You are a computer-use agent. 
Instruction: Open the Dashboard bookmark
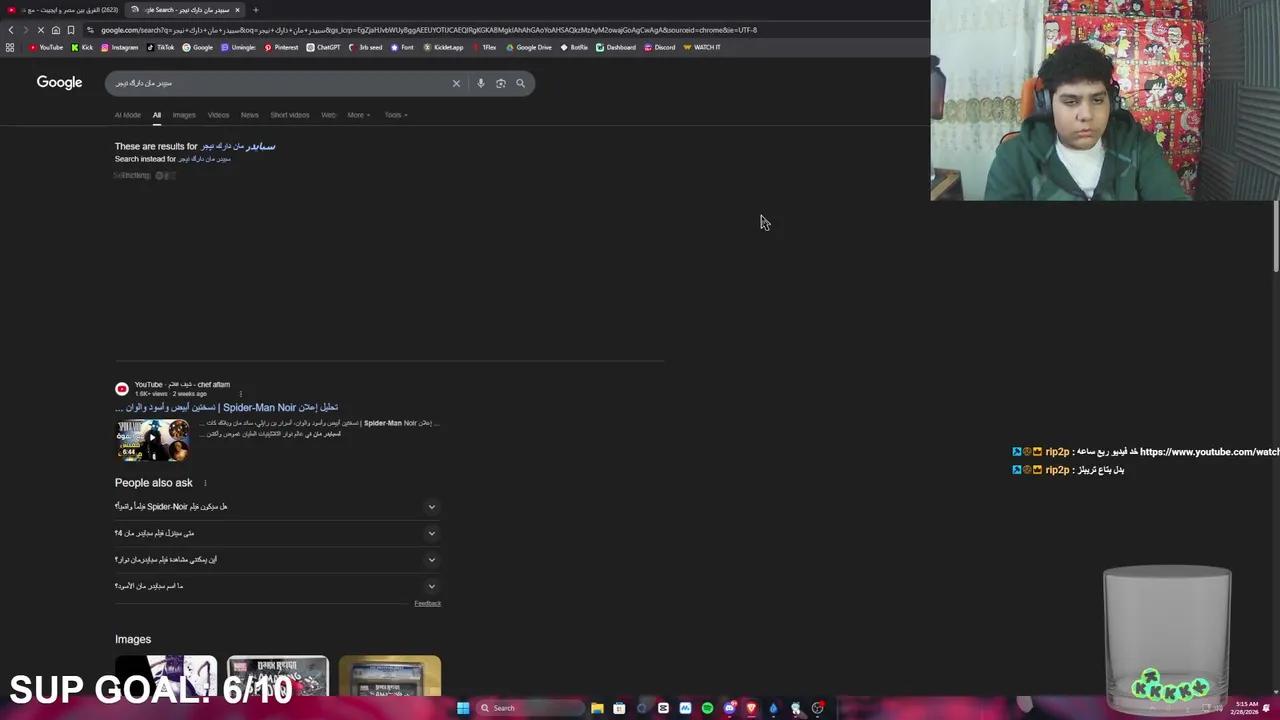(615, 47)
